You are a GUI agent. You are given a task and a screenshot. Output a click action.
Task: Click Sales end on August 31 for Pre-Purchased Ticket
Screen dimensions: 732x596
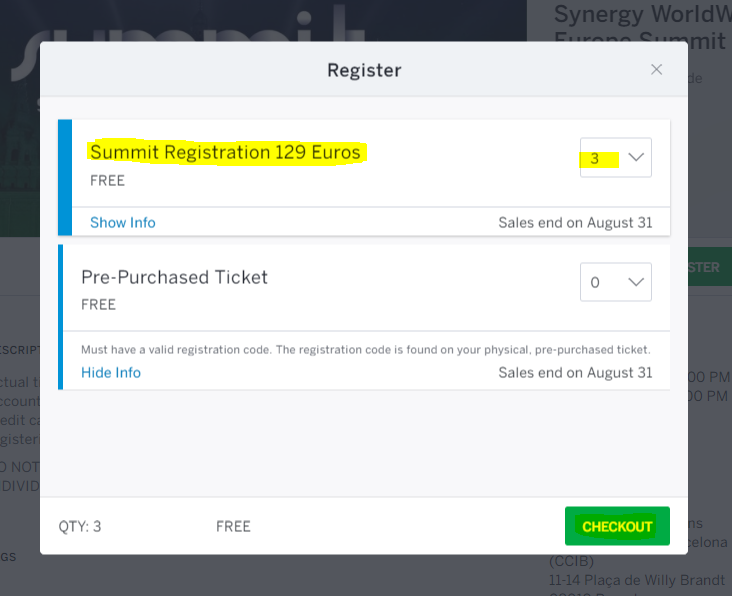[575, 372]
